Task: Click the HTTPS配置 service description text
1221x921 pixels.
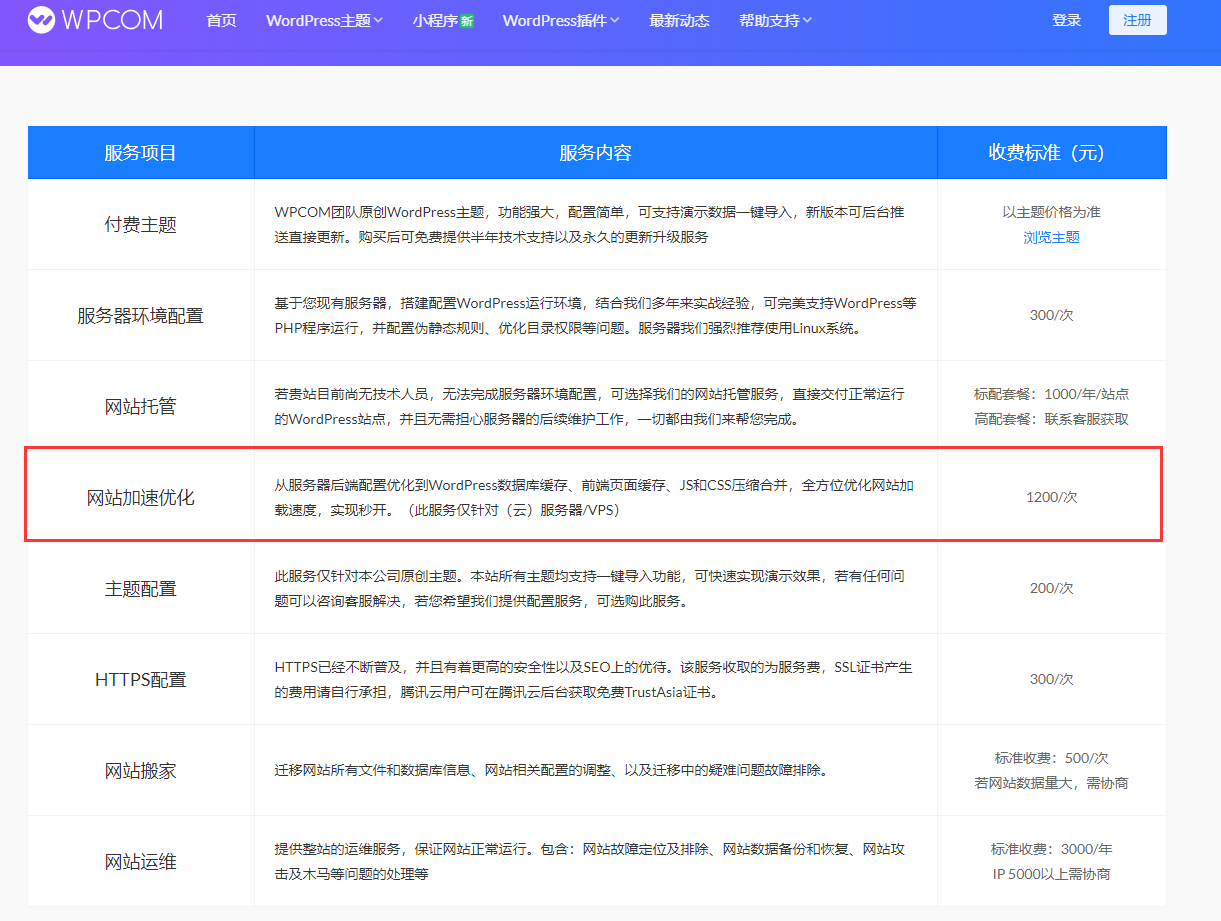Action: tap(593, 680)
